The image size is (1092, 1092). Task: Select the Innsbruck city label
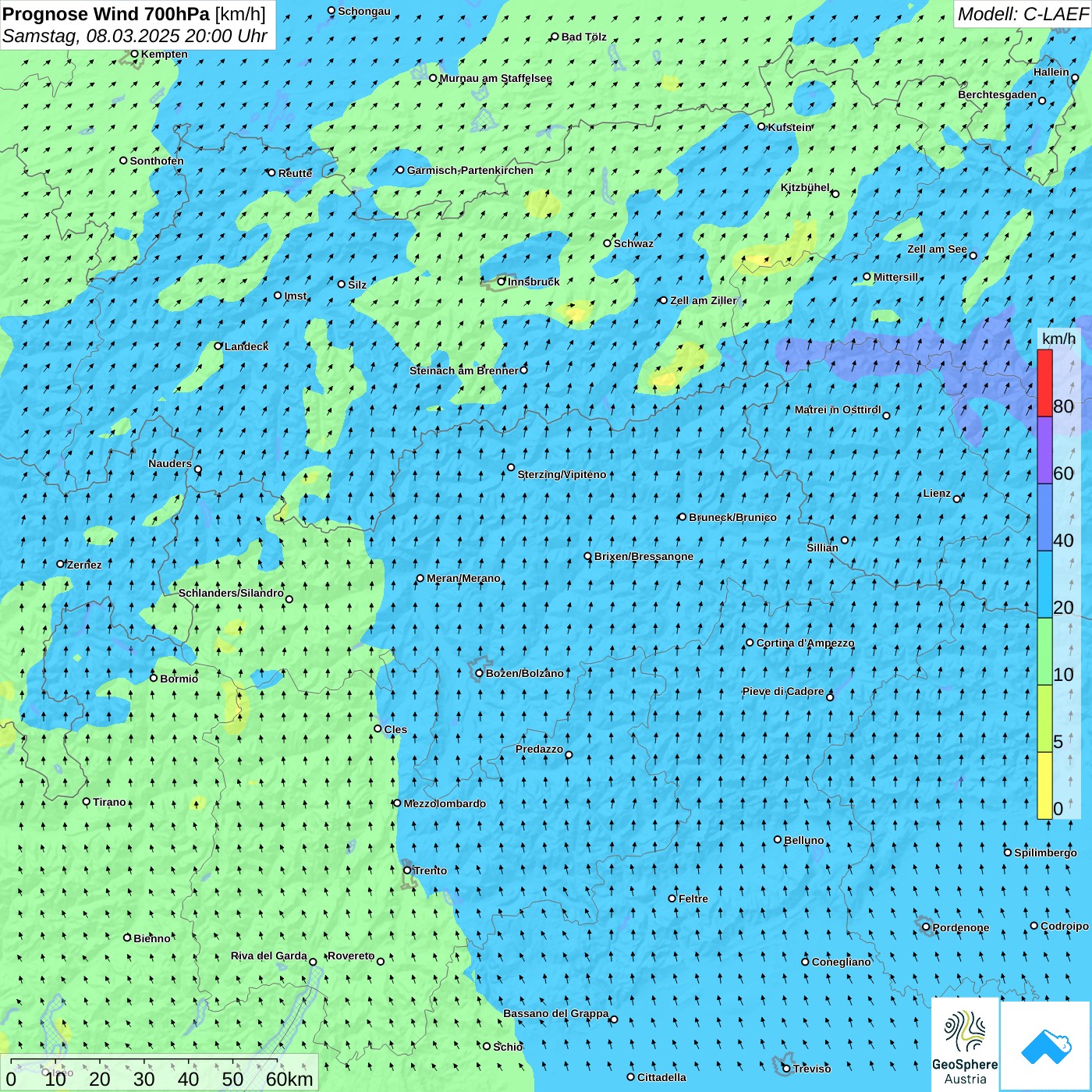pyautogui.click(x=534, y=282)
